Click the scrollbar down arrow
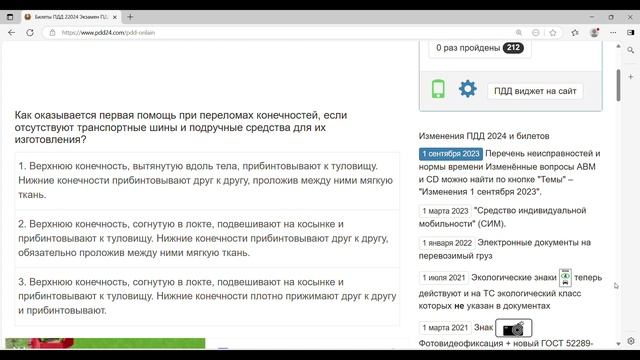This screenshot has width=640, height=360. (x=618, y=344)
